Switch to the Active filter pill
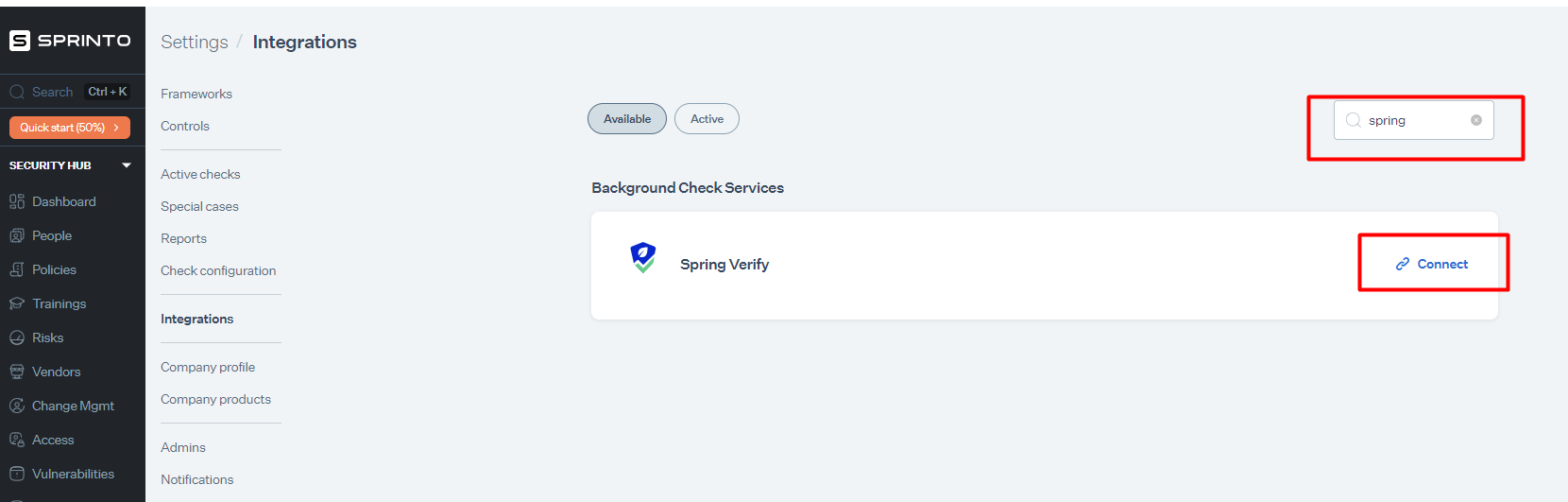 pyautogui.click(x=707, y=119)
